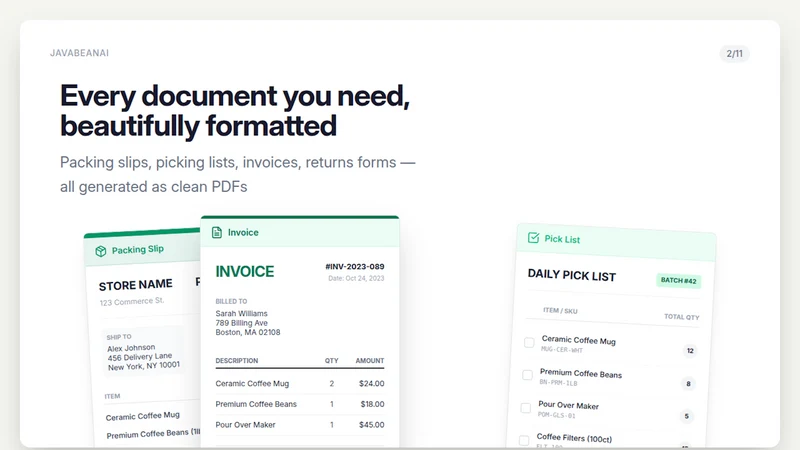Click the 2/11 slide counter badge
This screenshot has width=800, height=450.
click(734, 54)
